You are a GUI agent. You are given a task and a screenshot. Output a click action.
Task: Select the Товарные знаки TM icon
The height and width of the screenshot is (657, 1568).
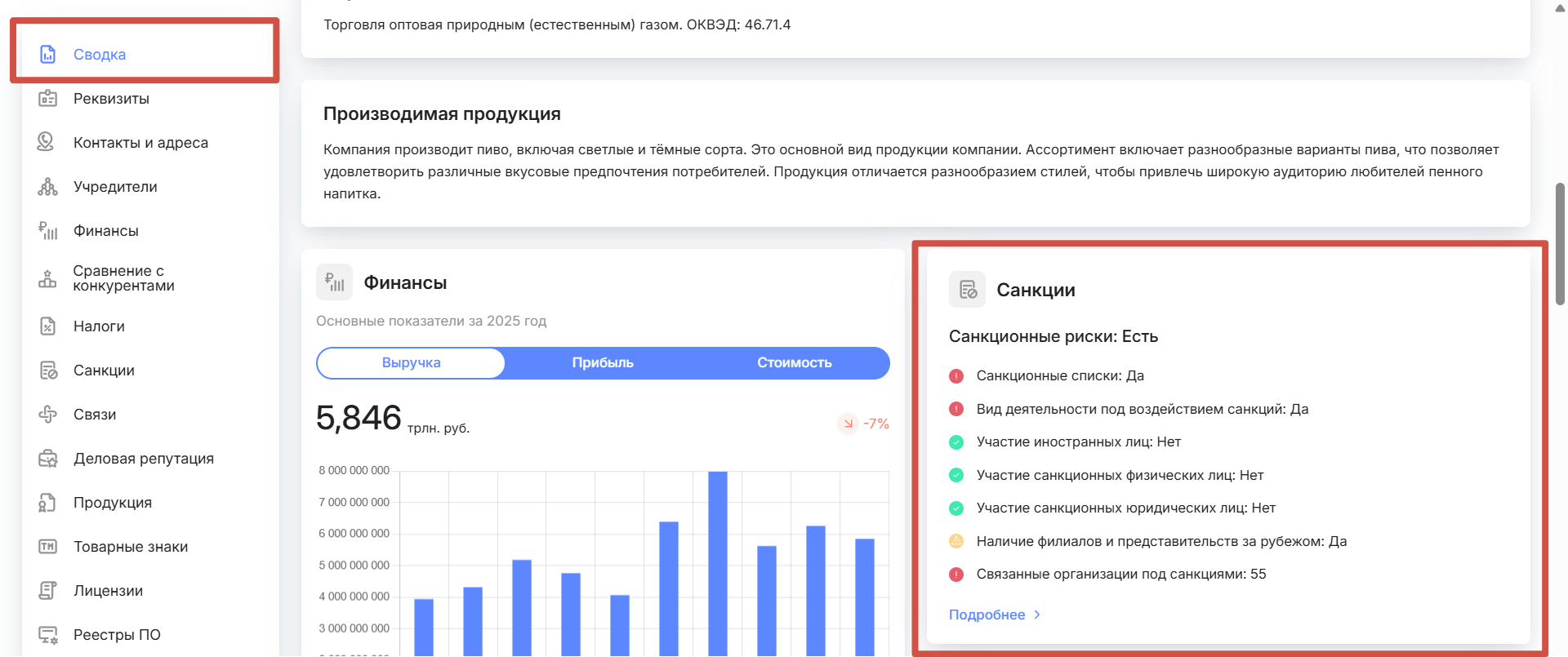coord(48,547)
